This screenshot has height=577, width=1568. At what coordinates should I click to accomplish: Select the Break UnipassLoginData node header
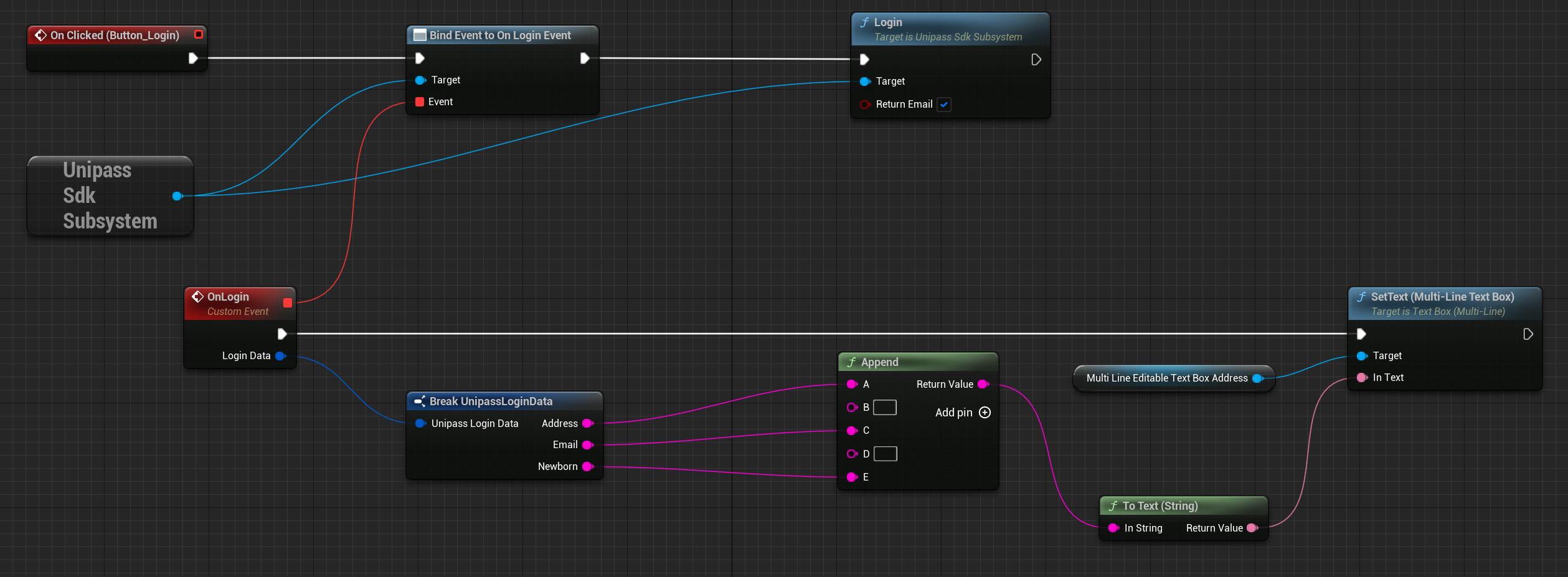(491, 401)
